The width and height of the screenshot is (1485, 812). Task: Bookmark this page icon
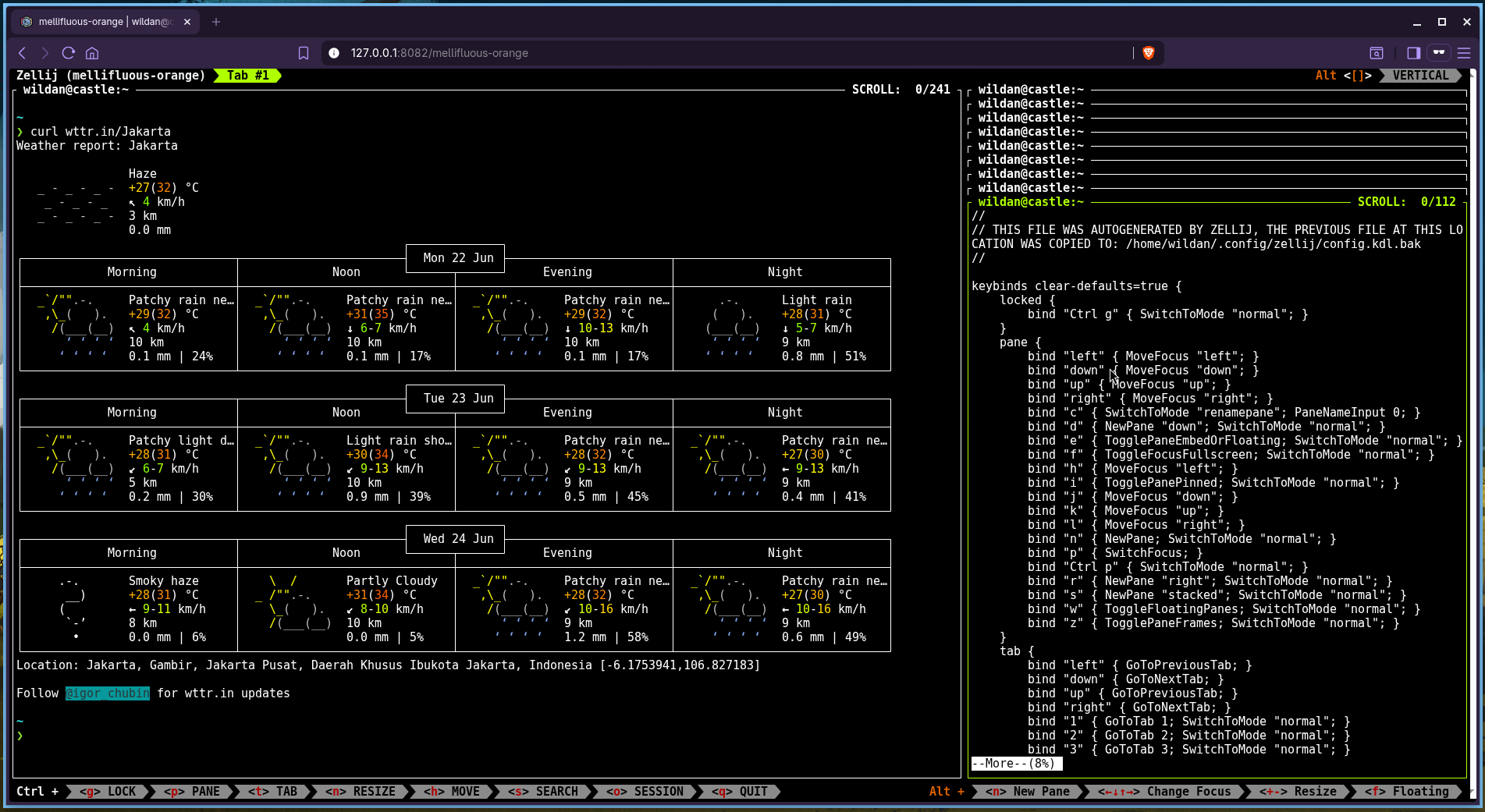(304, 53)
